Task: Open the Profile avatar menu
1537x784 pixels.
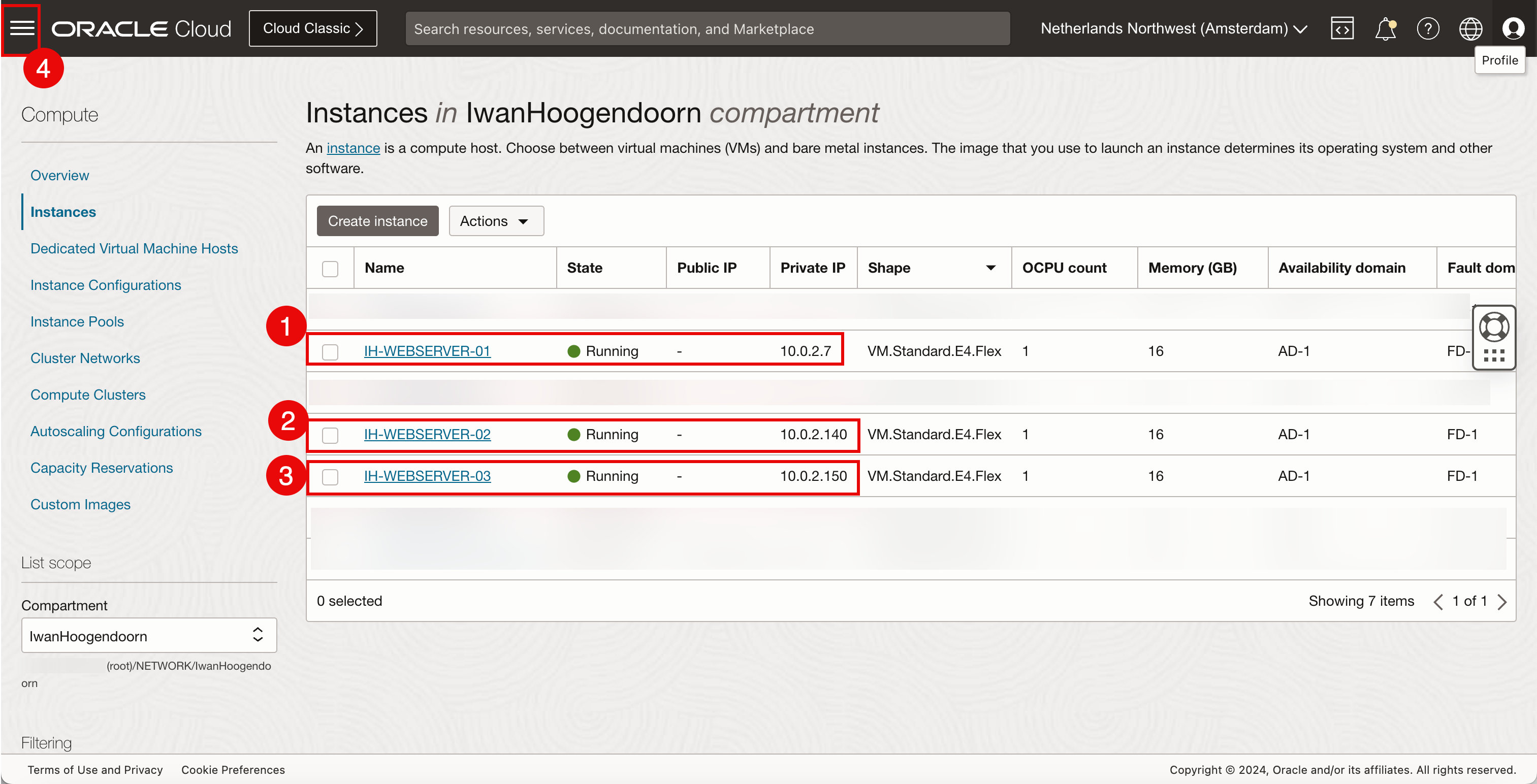Action: (1513, 28)
